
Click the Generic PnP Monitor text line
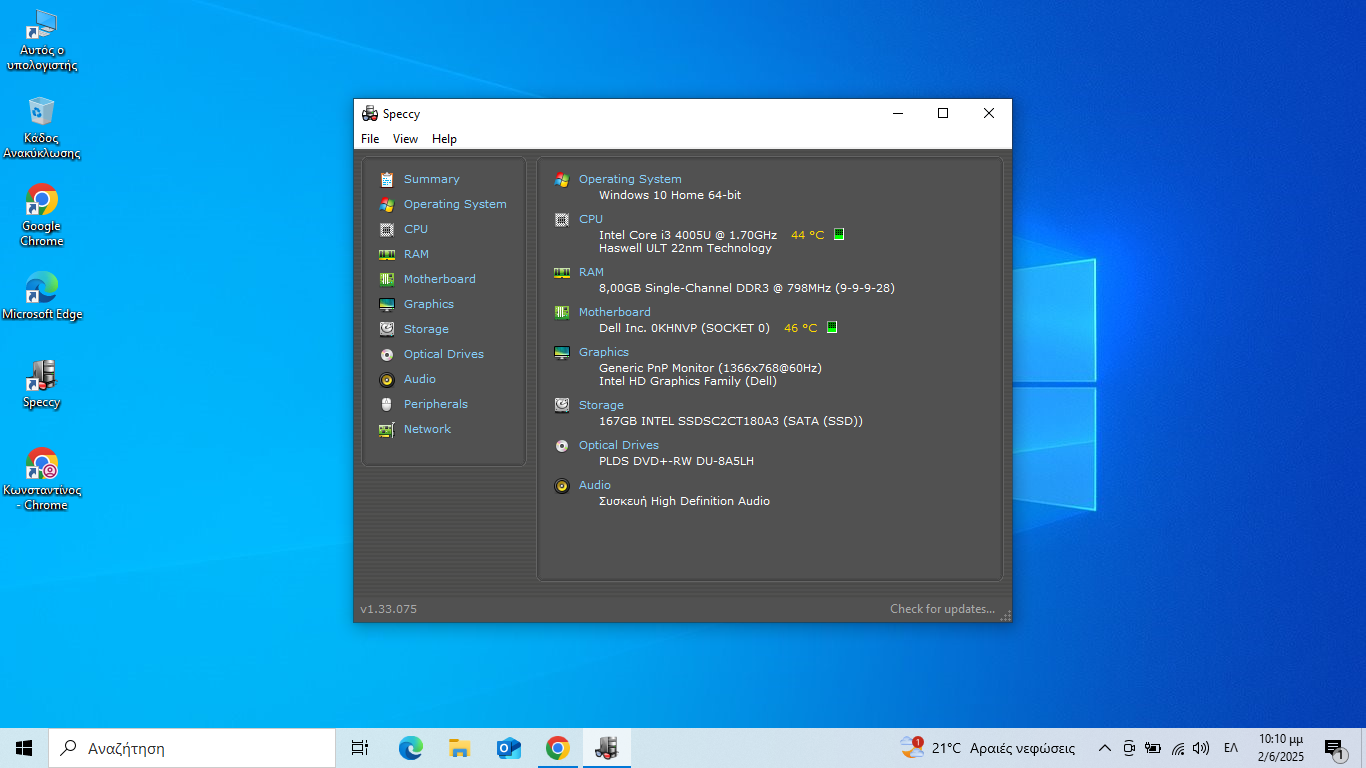pos(710,368)
